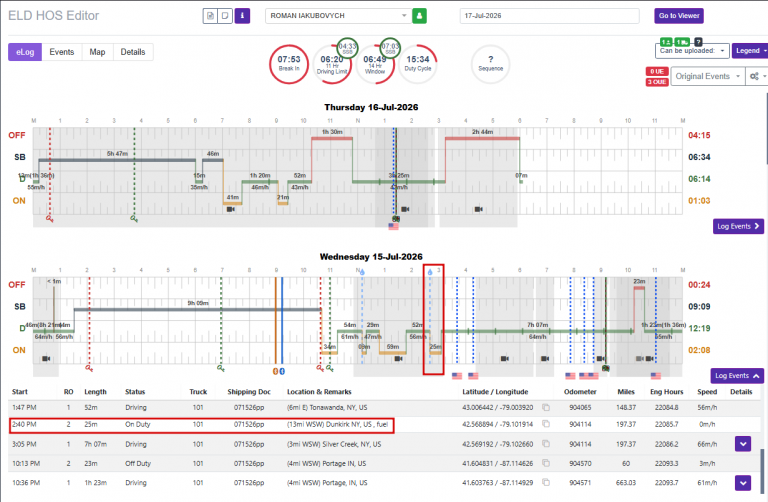Click copy icon for 42.569192 coordinates
This screenshot has width=768, height=502.
546,444
